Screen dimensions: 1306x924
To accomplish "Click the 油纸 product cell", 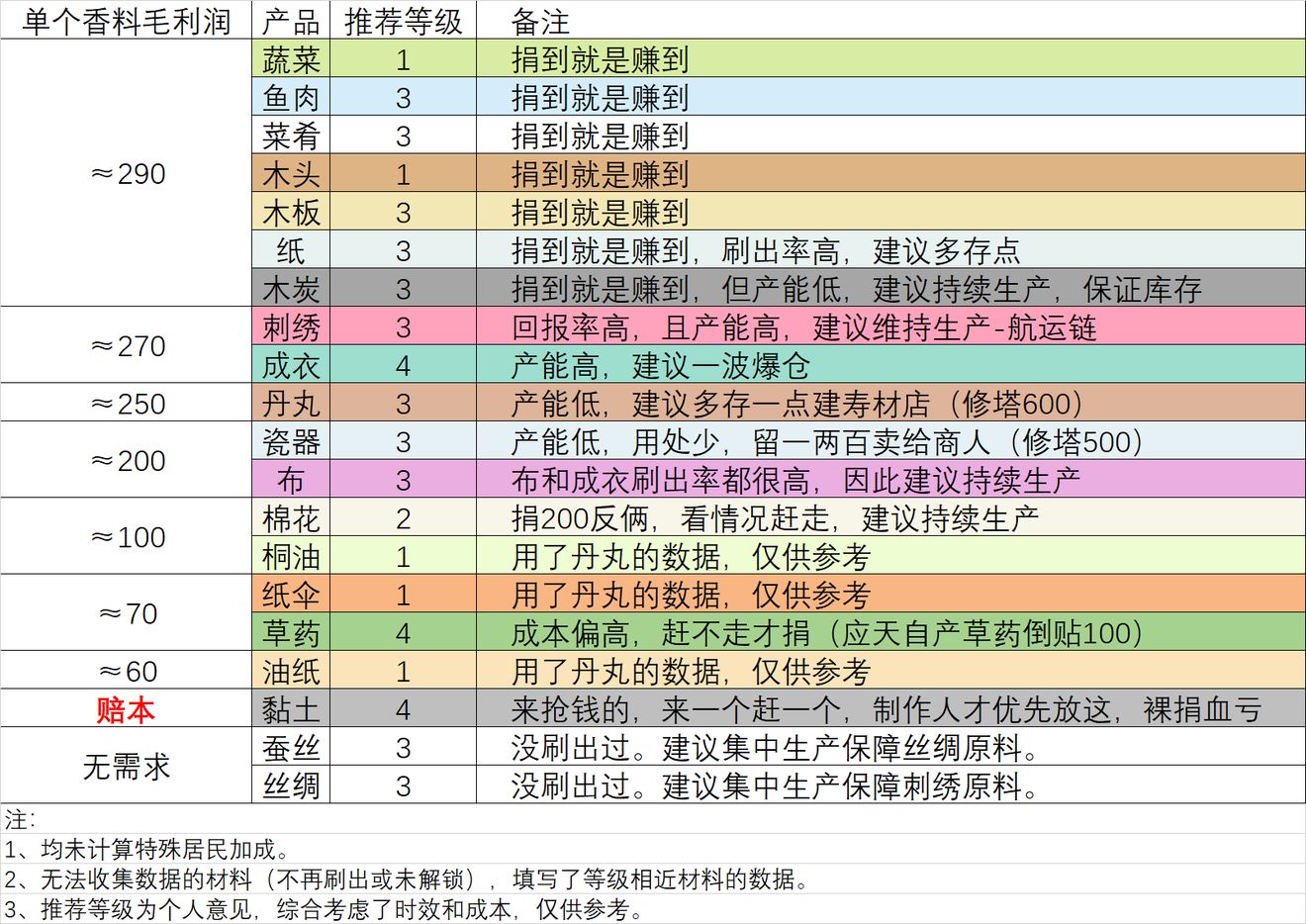I will 291,671.
